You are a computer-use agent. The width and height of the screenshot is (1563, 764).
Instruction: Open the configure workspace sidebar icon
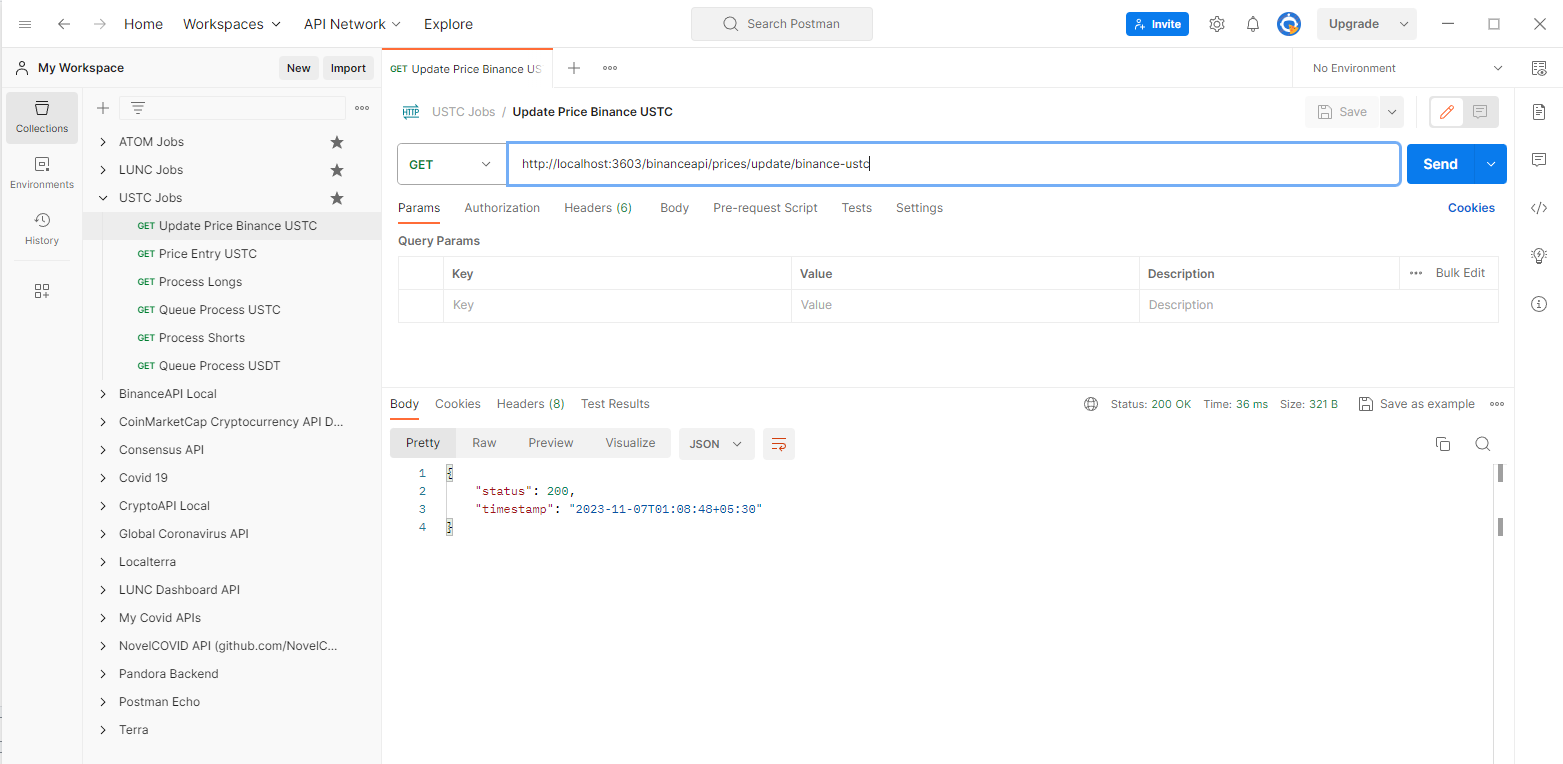point(42,291)
